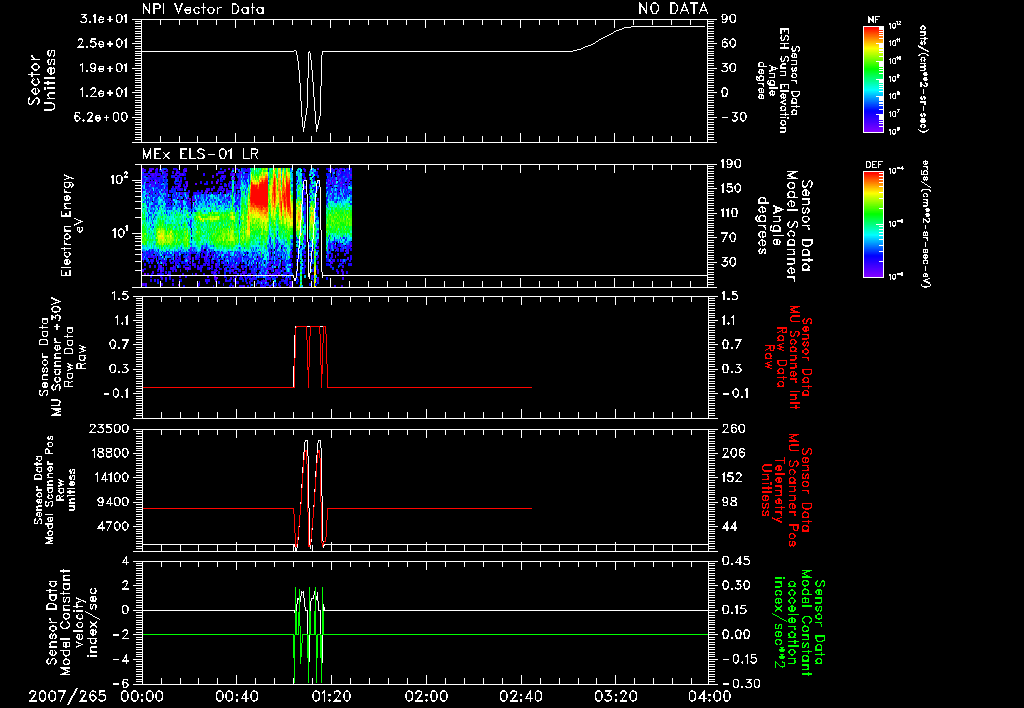Click the 150 Scanner Angle tick label
The width and height of the screenshot is (1024, 708).
point(731,189)
